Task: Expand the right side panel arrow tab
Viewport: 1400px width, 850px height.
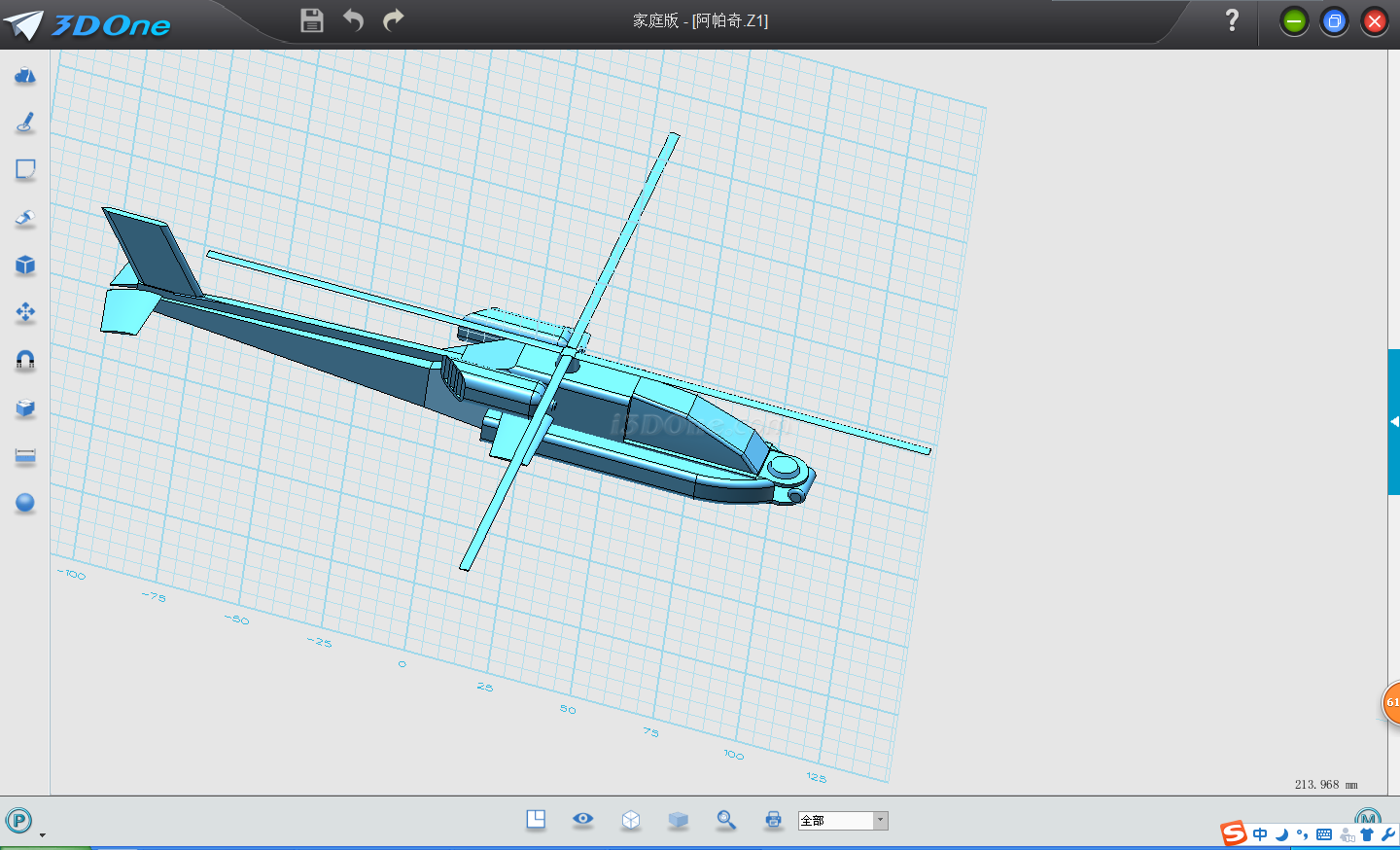Action: click(1394, 422)
